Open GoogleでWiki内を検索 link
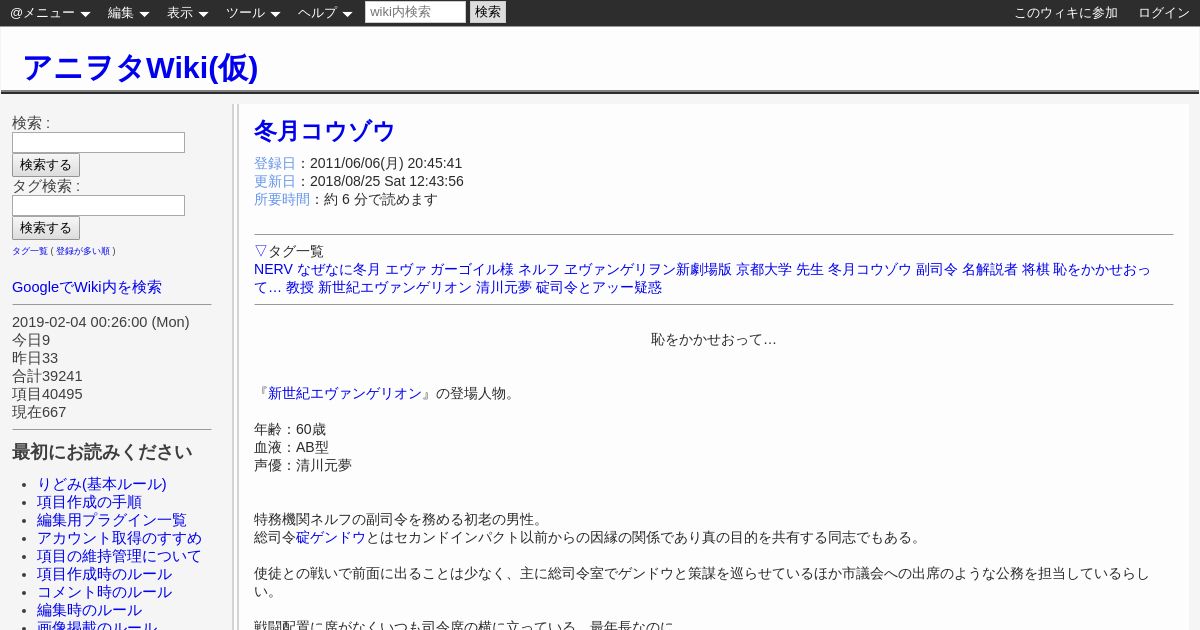This screenshot has height=630, width=1200. click(87, 287)
